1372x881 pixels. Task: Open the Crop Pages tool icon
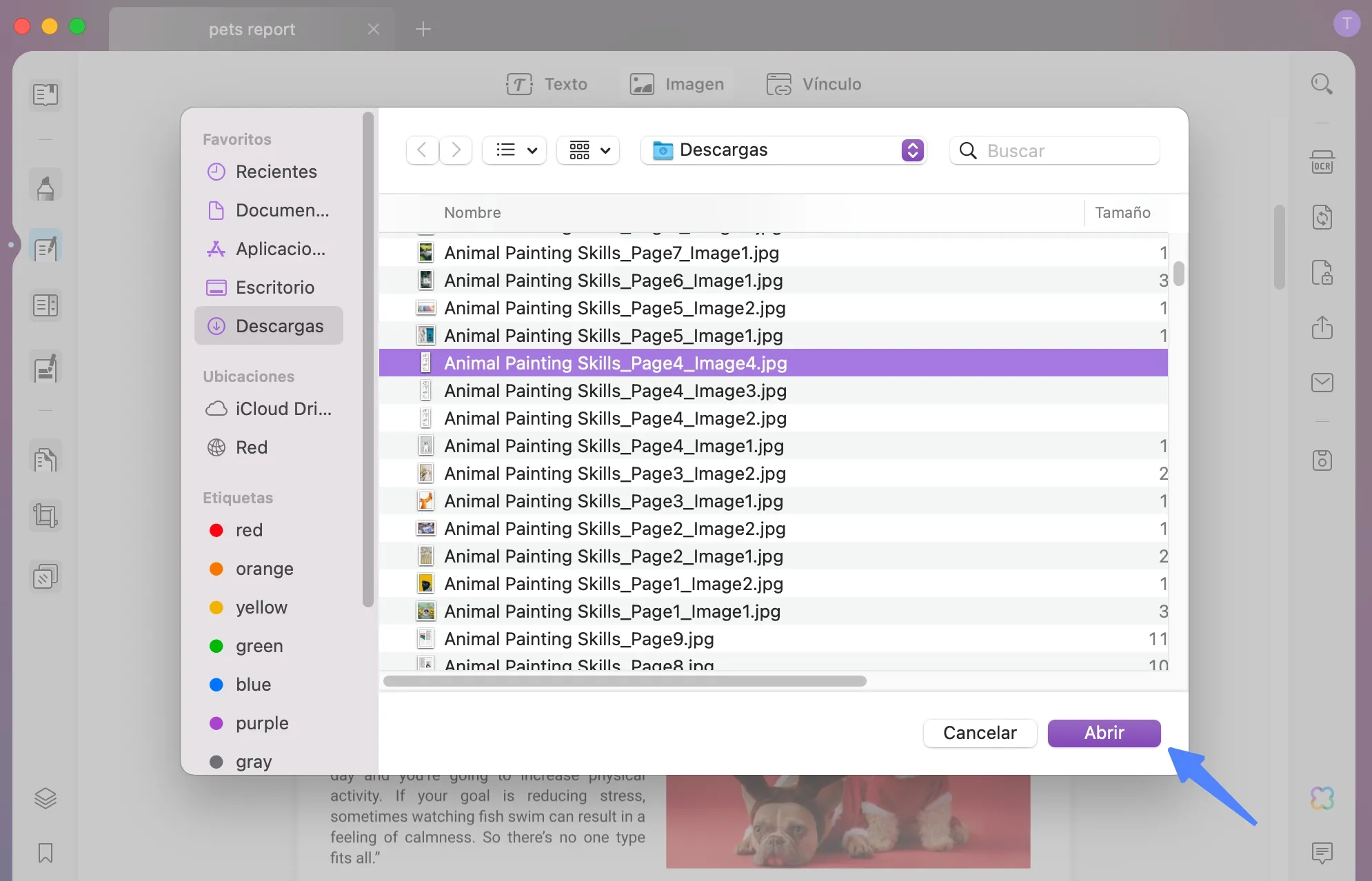(46, 515)
